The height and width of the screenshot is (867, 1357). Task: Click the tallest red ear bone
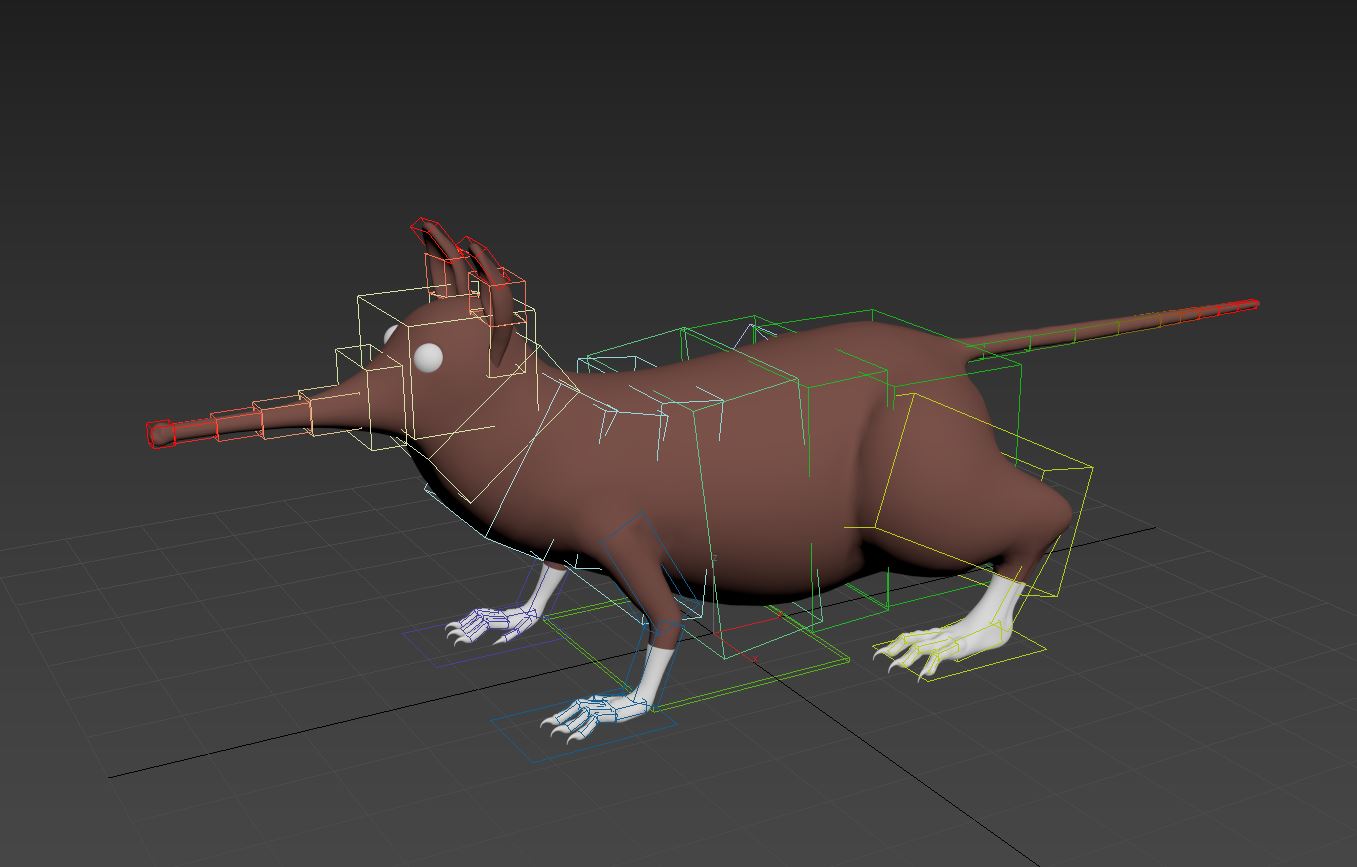pos(429,234)
